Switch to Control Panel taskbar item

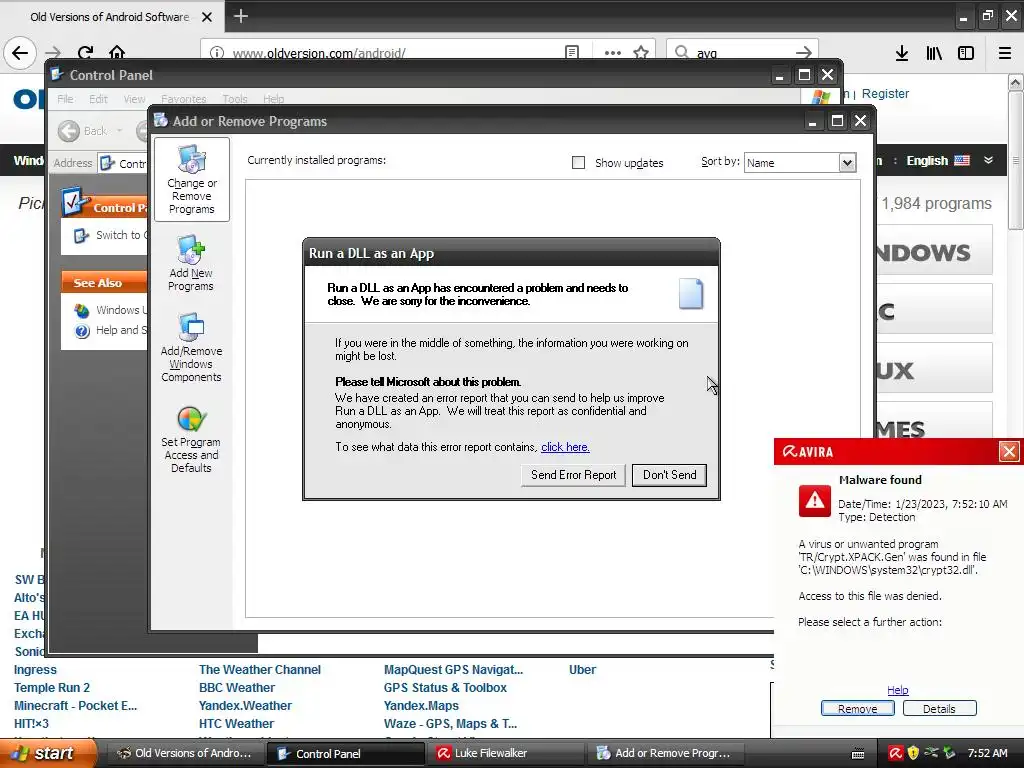pos(345,753)
